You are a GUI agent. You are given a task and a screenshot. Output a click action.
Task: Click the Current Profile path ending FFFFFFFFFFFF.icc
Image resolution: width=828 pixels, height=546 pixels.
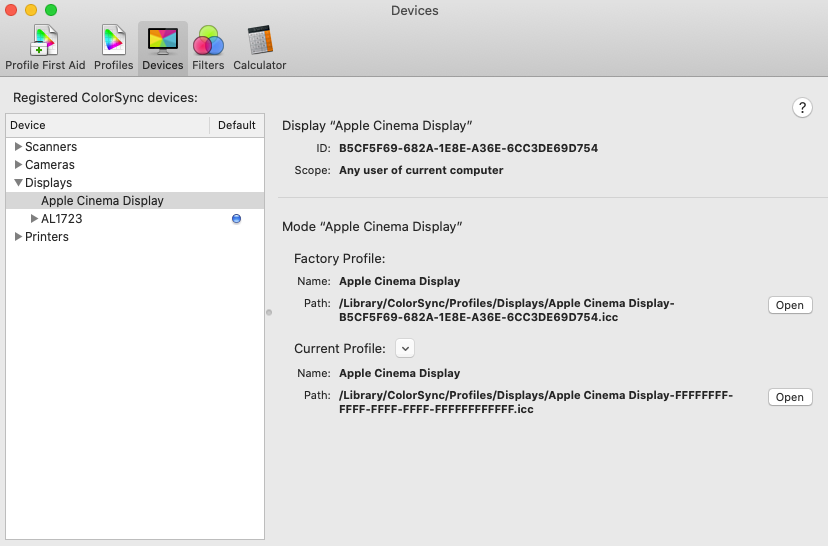click(535, 402)
